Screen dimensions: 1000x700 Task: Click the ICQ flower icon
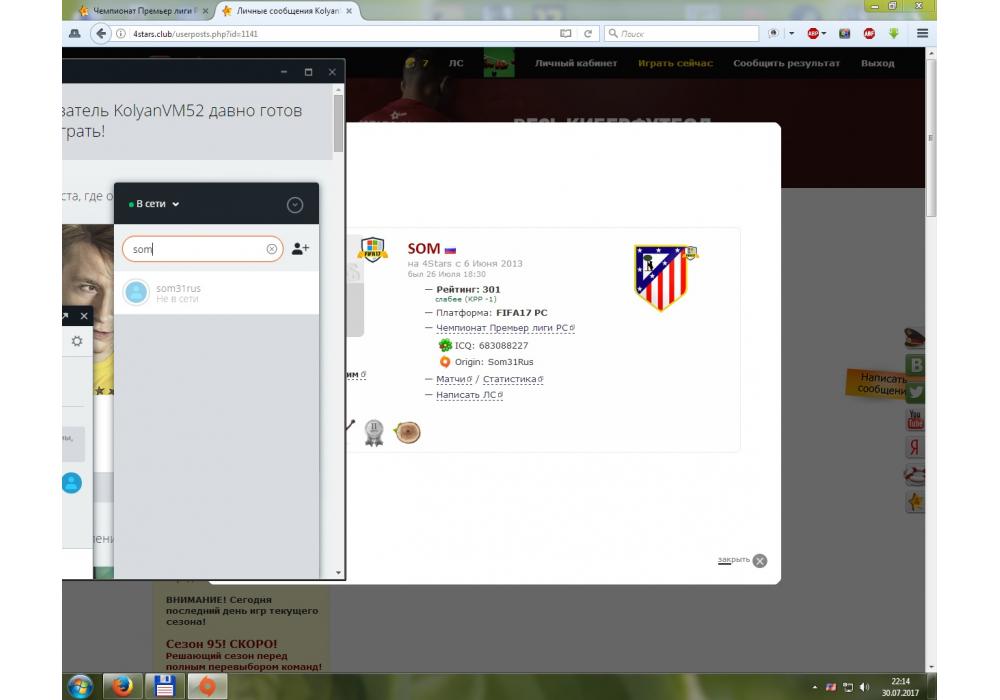coord(445,345)
